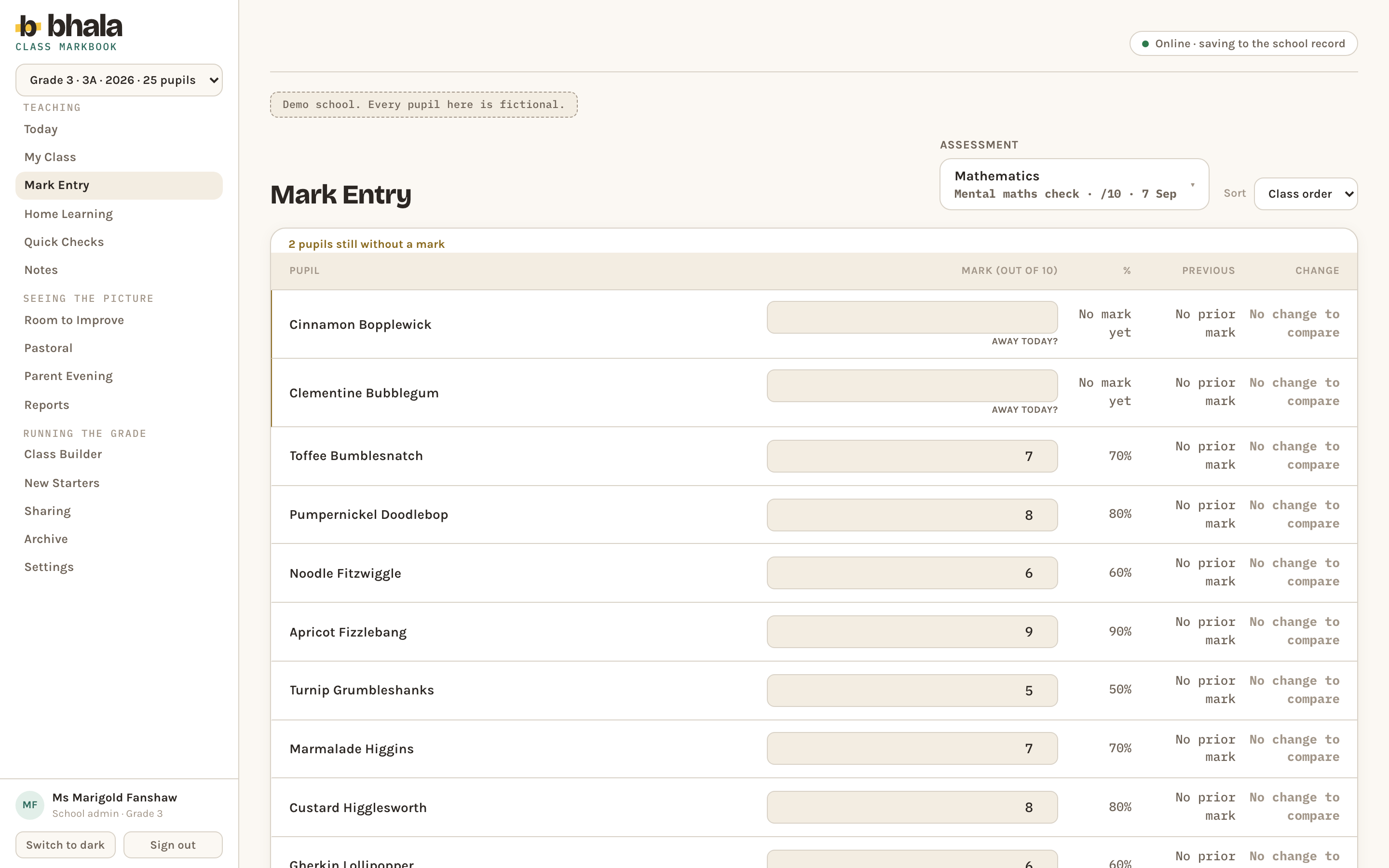Open the Class order sort dropdown
Viewport: 1389px width, 868px height.
click(1305, 194)
